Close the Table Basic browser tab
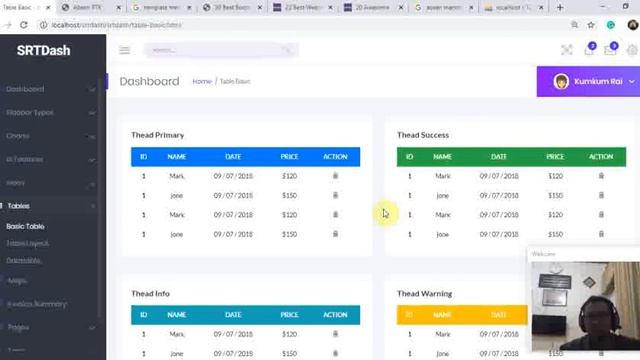640x360 pixels. (48, 7)
